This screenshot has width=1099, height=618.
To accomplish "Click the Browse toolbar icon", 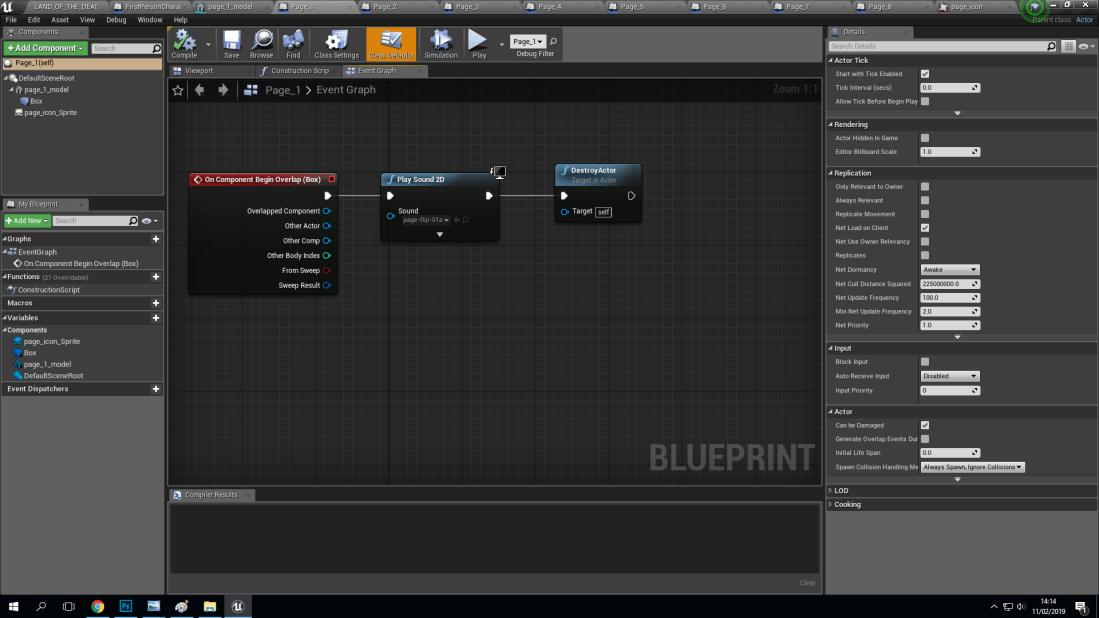I will (261, 44).
